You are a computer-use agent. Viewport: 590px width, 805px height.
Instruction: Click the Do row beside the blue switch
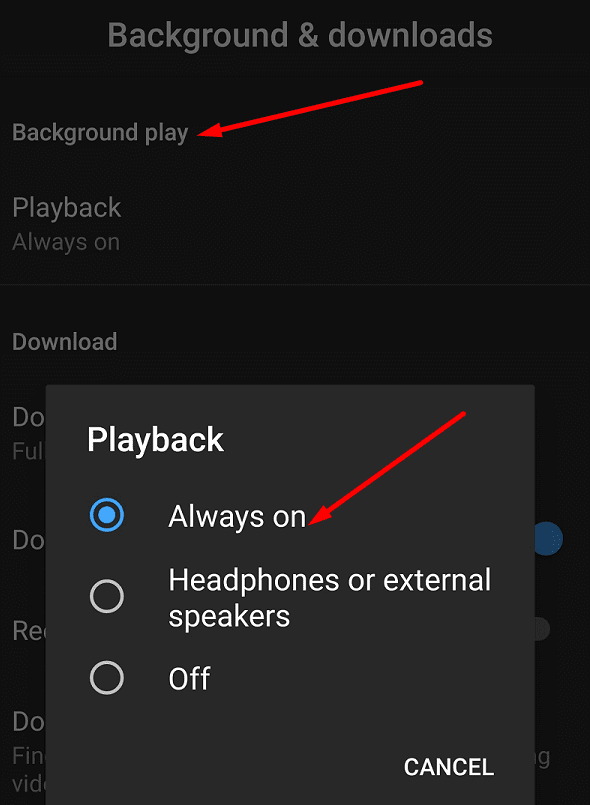point(29,540)
